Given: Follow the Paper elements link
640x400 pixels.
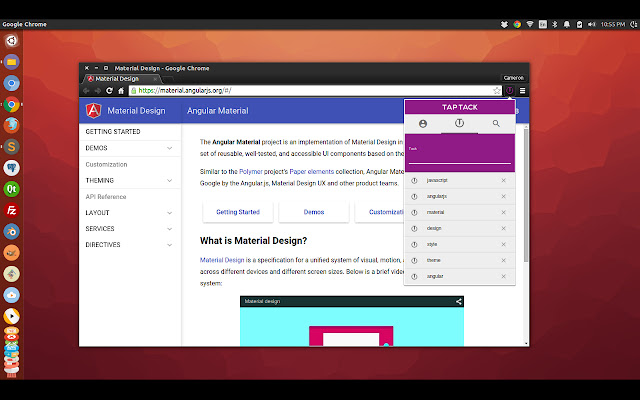Looking at the screenshot, I should click(x=311, y=171).
